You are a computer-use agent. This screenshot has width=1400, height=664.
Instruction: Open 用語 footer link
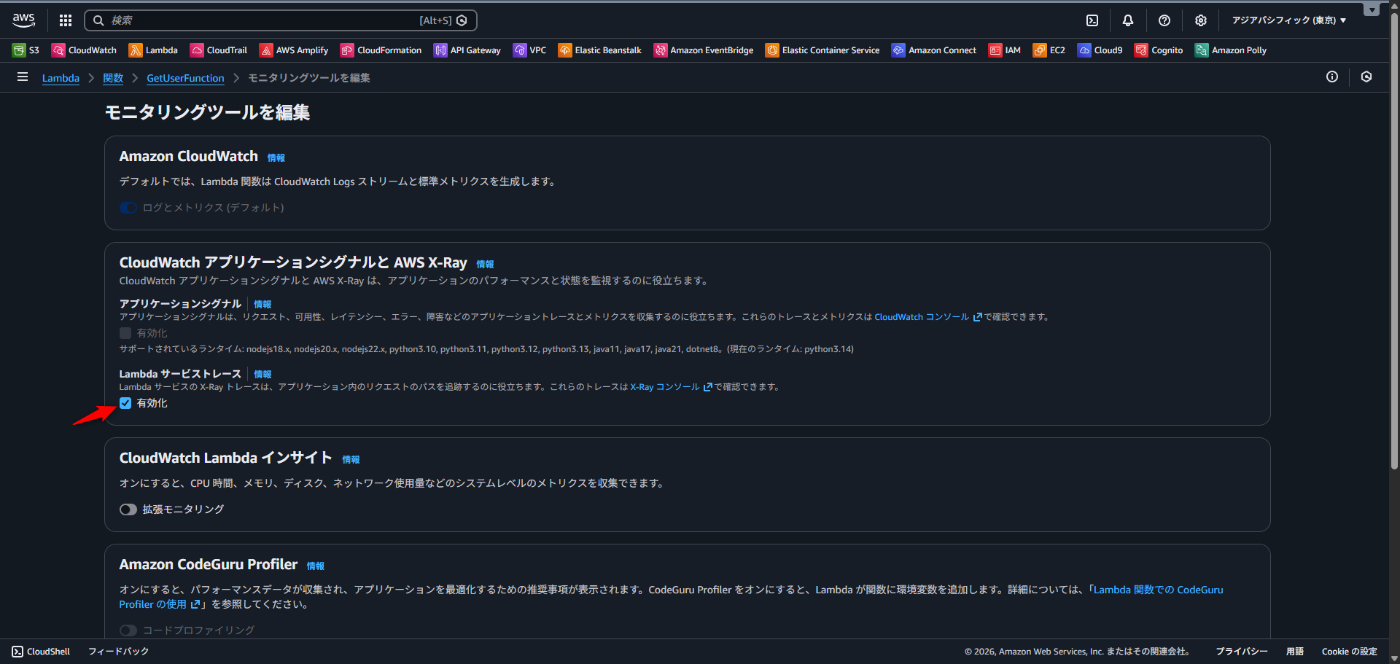1295,651
